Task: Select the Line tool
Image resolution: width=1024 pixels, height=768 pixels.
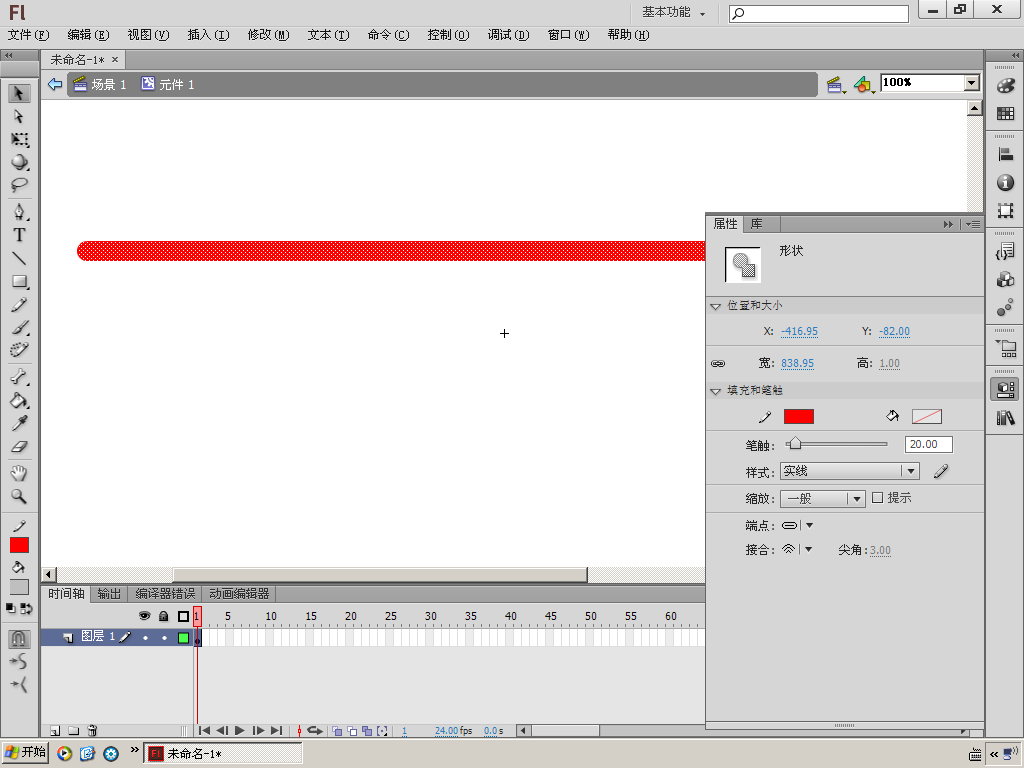Action: coord(19,258)
